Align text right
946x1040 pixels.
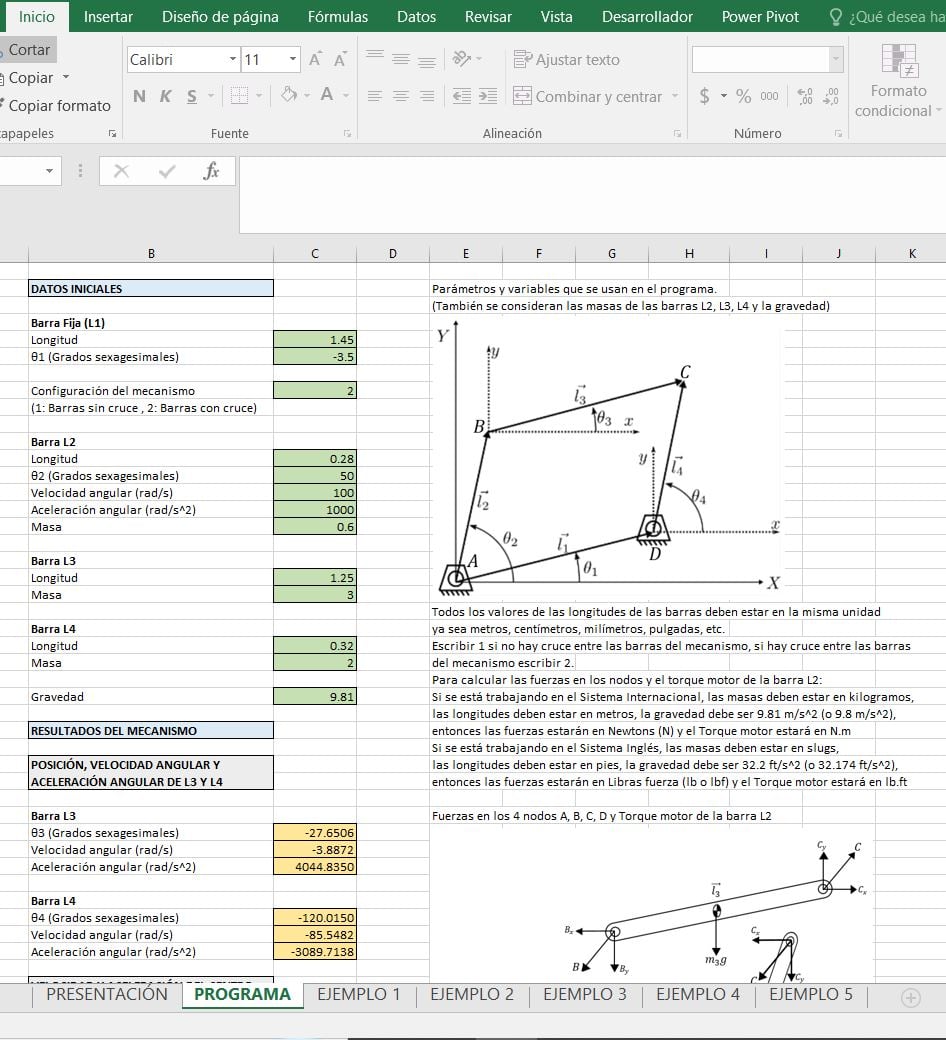coord(427,96)
